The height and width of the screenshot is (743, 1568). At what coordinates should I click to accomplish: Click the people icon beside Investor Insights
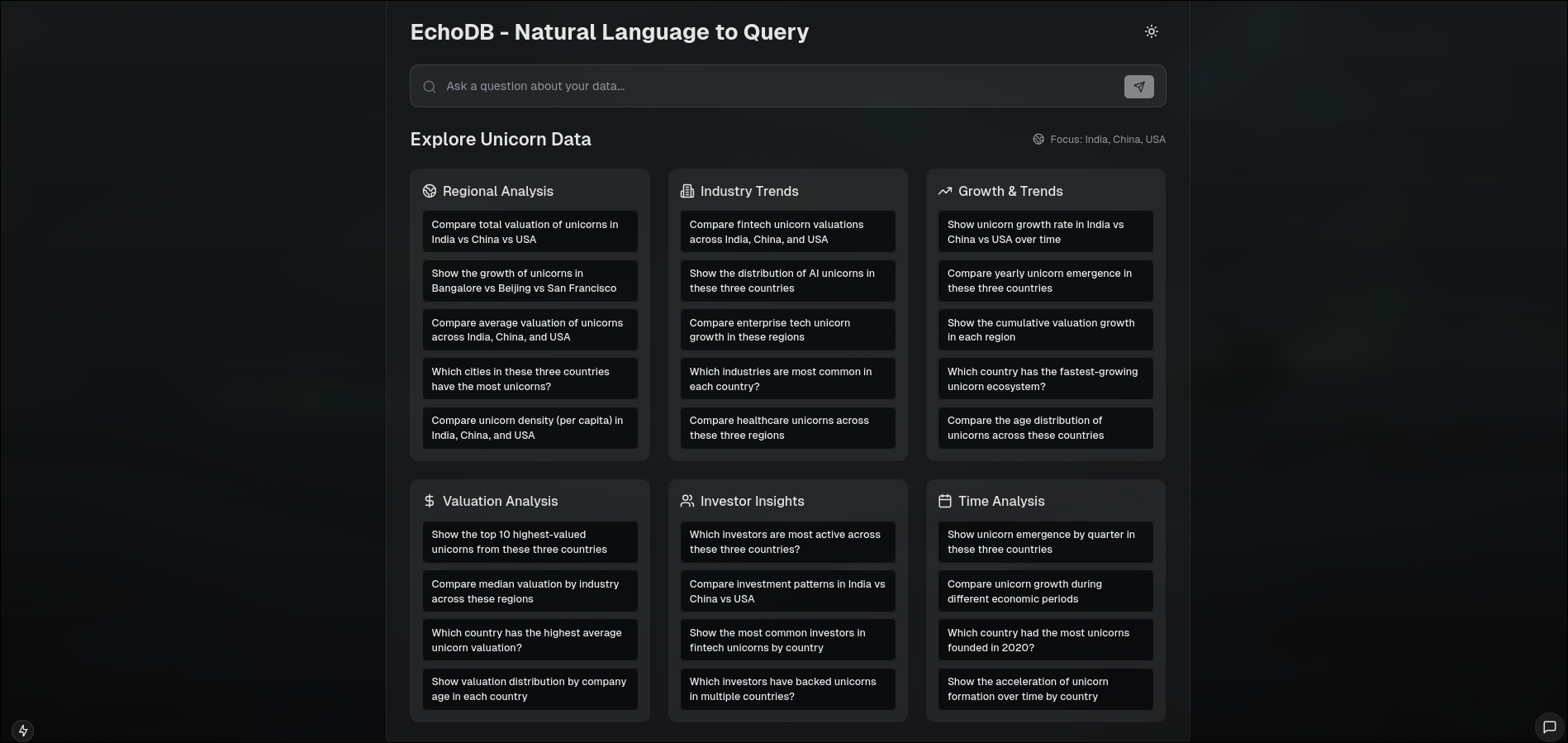tap(687, 501)
